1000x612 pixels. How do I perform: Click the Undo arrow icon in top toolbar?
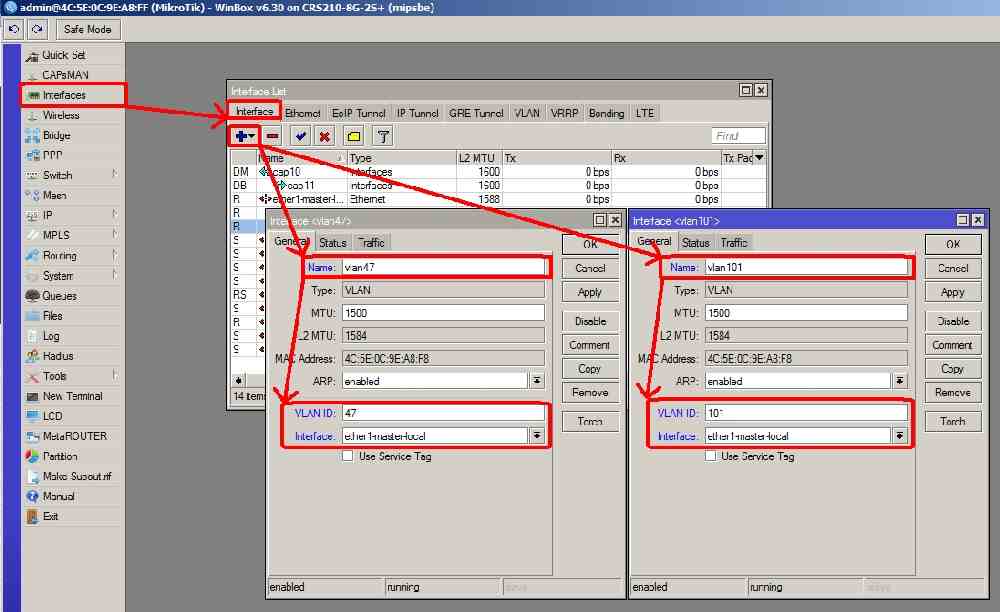click(13, 30)
